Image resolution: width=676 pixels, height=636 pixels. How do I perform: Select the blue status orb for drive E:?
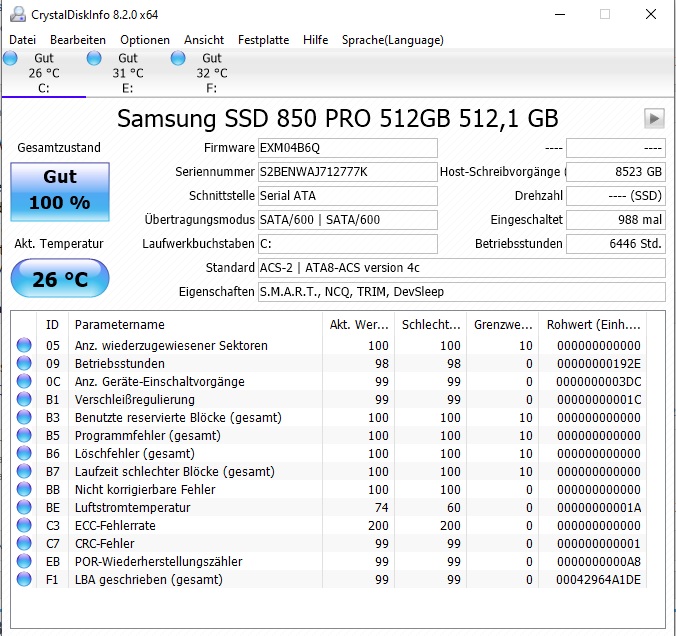94,58
